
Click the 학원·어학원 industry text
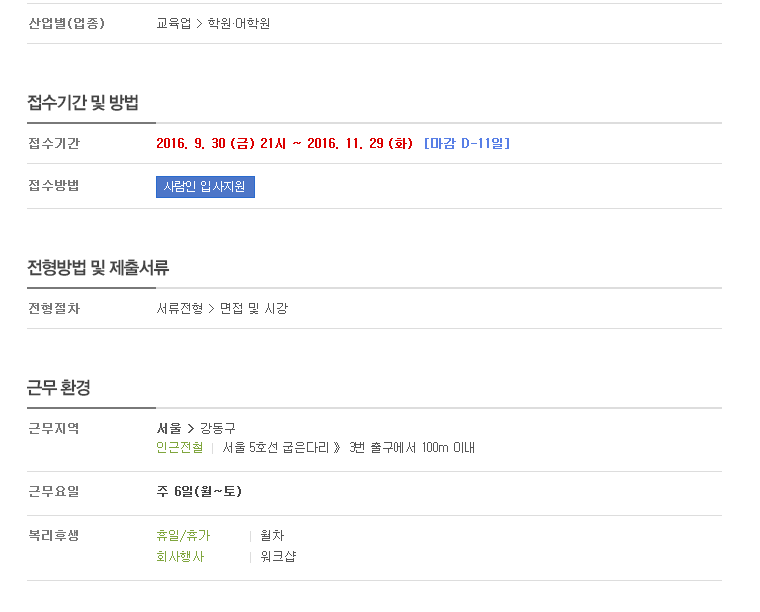(239, 23)
